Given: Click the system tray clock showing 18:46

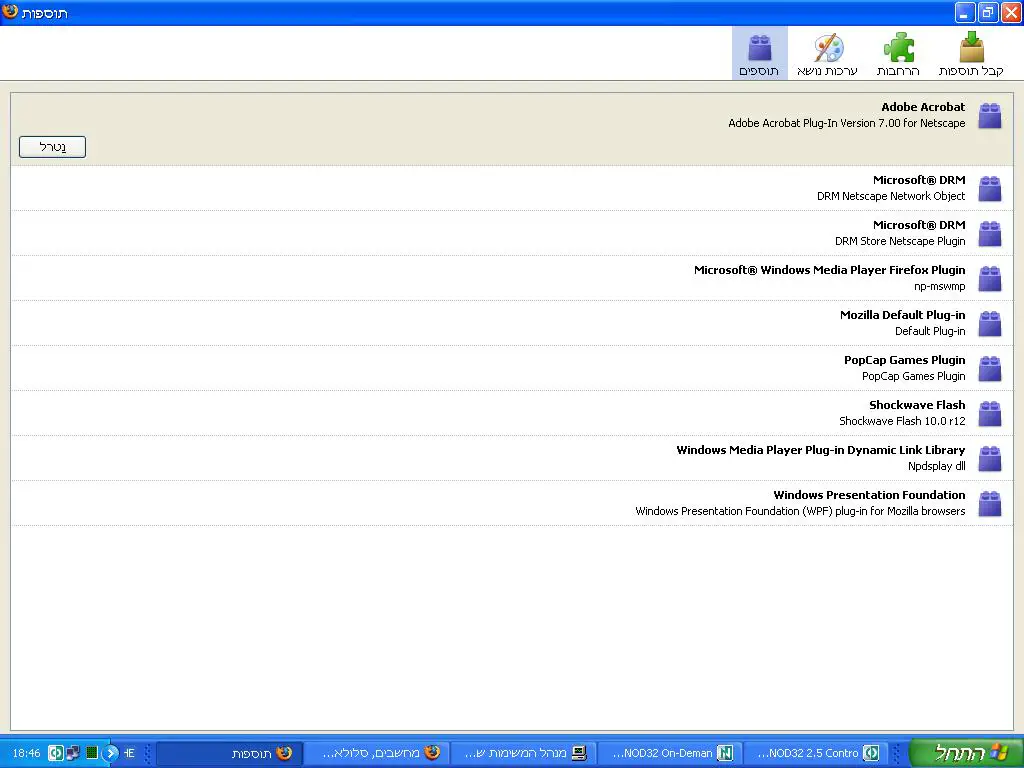Looking at the screenshot, I should click(25, 753).
